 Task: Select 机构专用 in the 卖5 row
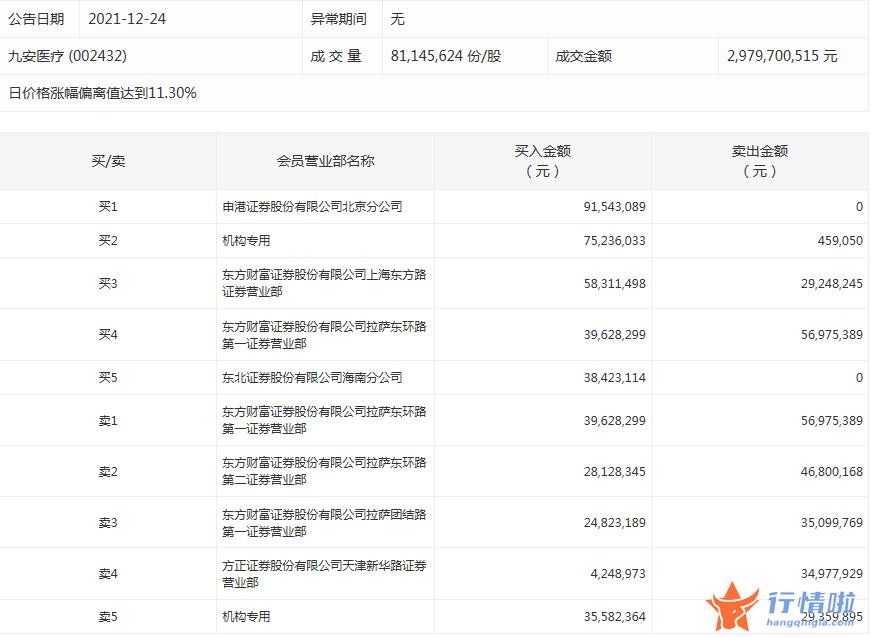(246, 616)
